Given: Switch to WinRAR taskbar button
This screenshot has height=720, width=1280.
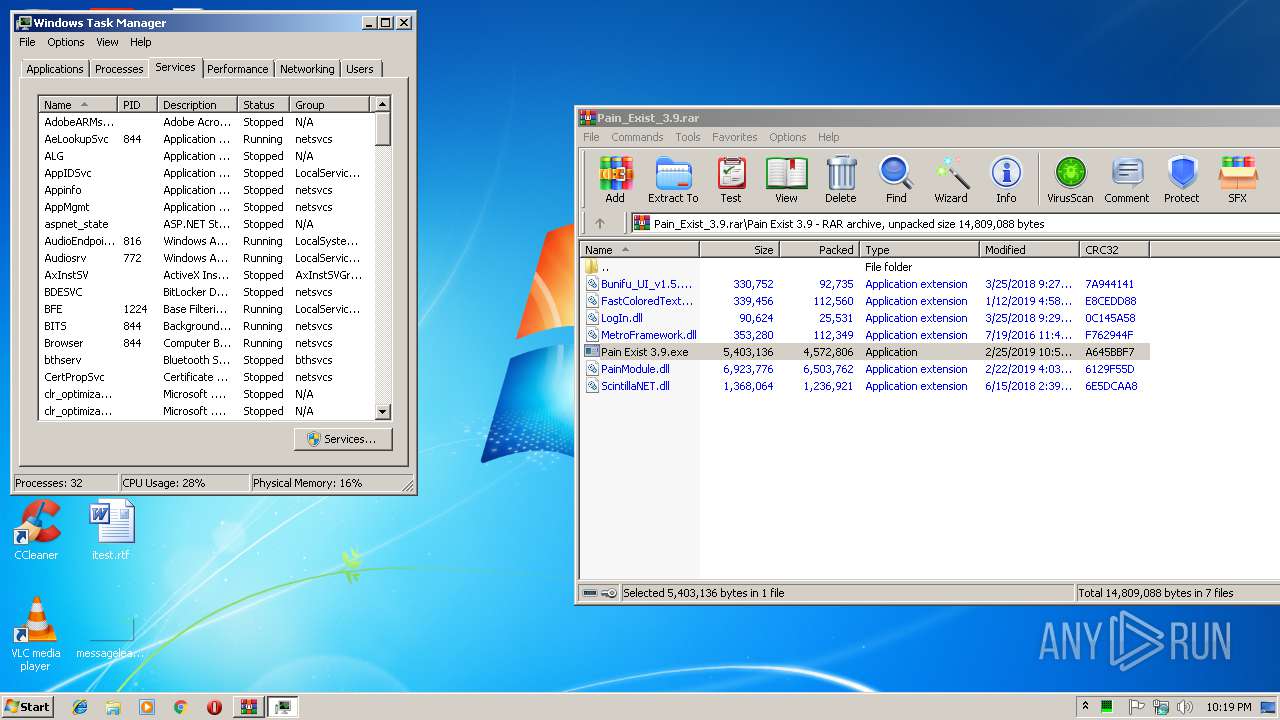Looking at the screenshot, I should coord(248,707).
